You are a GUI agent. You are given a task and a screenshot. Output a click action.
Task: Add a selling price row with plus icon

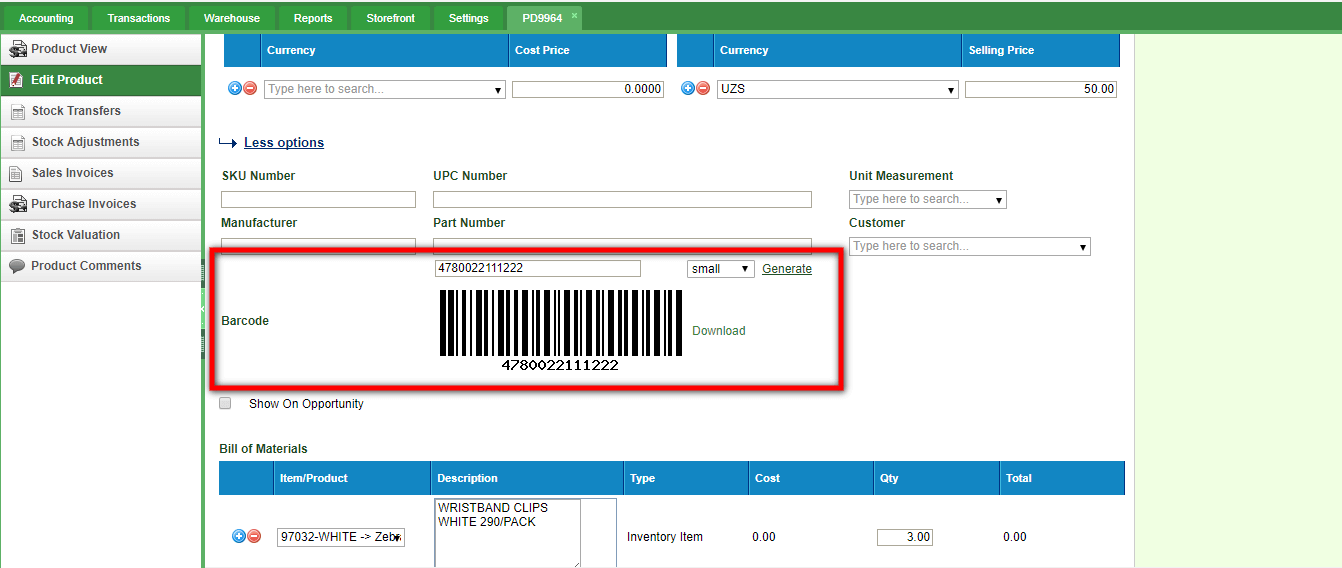point(688,89)
